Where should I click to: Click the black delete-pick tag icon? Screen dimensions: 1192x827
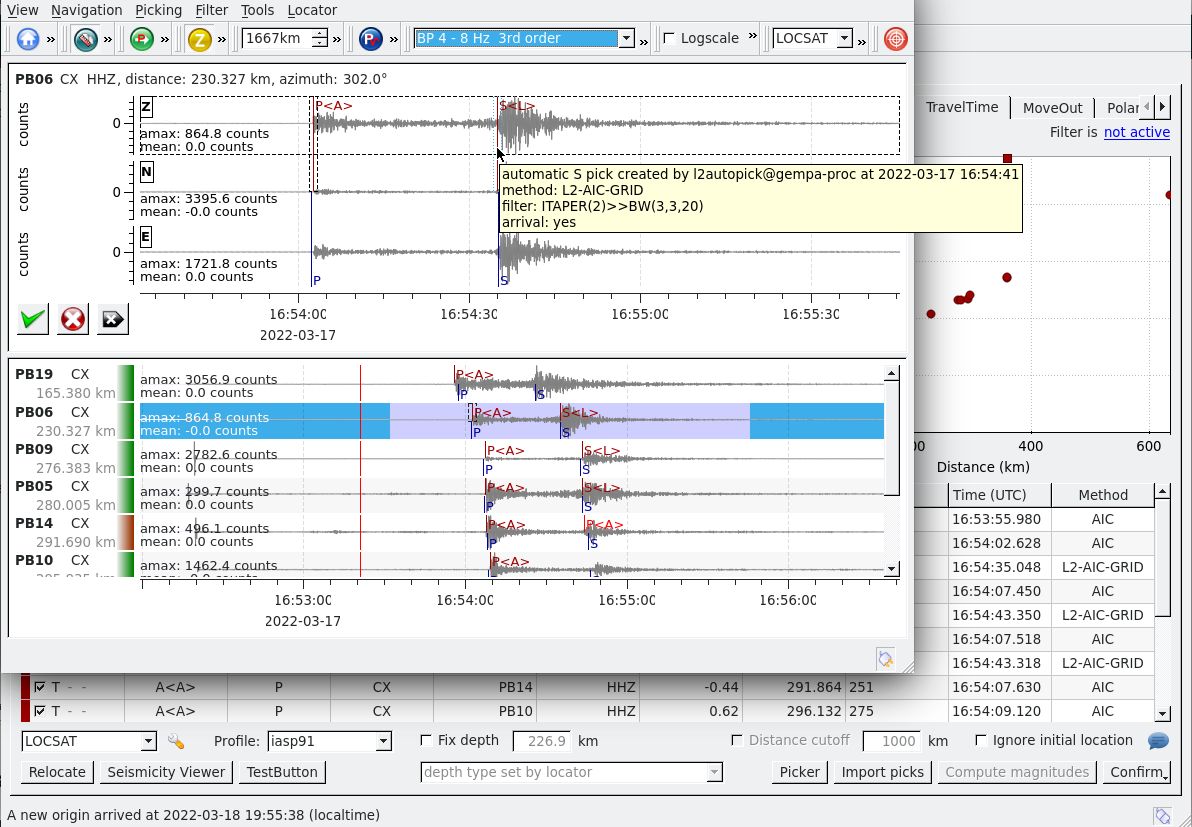click(112, 319)
